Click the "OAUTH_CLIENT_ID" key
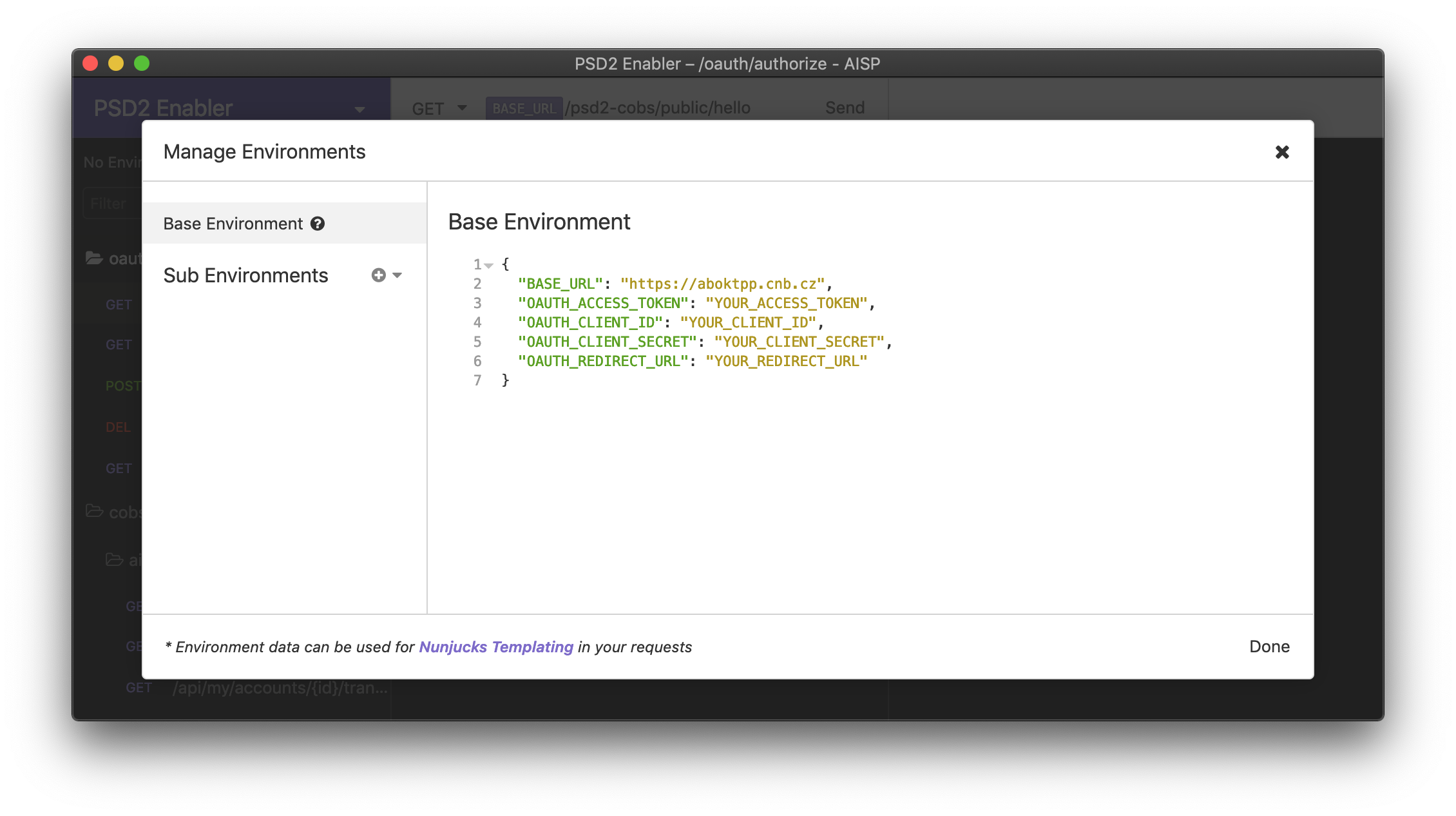 [591, 322]
